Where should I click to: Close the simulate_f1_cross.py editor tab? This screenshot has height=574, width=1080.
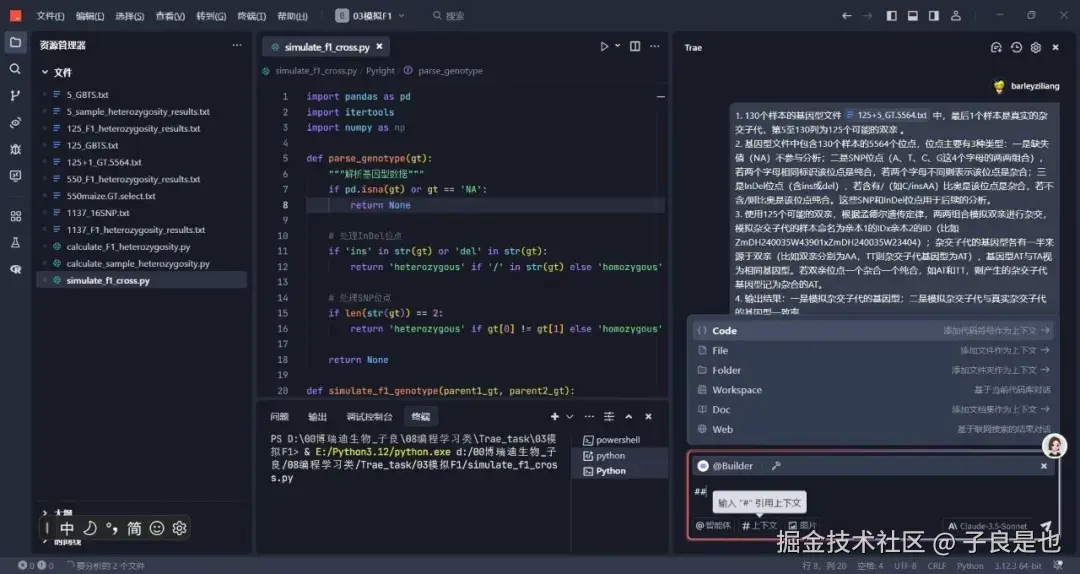pyautogui.click(x=380, y=47)
